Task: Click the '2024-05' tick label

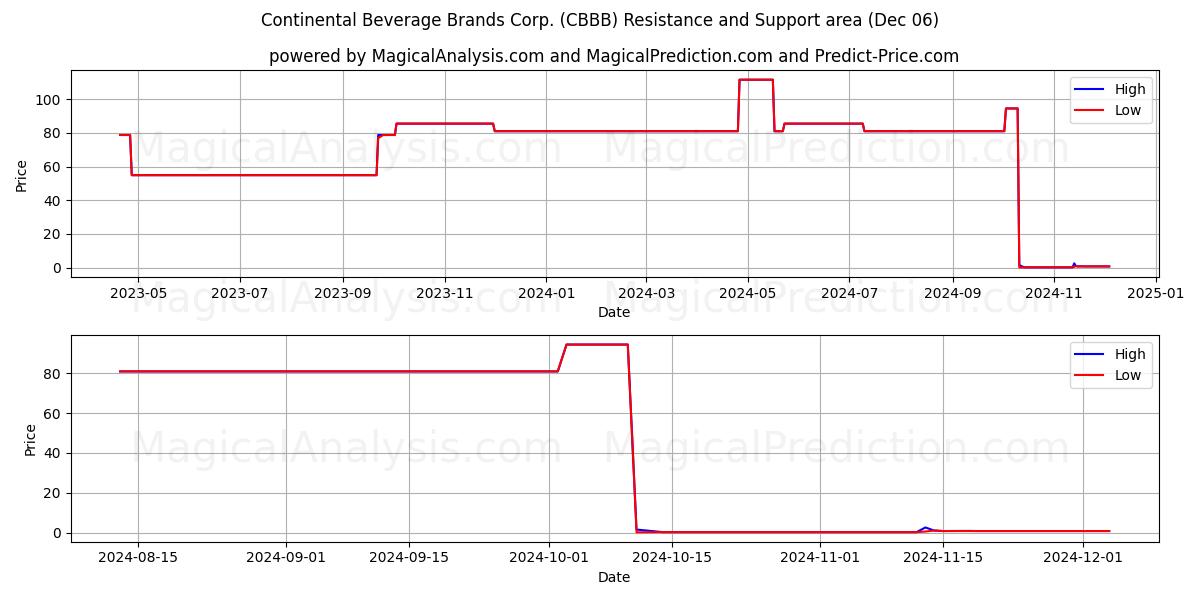Action: [748, 293]
